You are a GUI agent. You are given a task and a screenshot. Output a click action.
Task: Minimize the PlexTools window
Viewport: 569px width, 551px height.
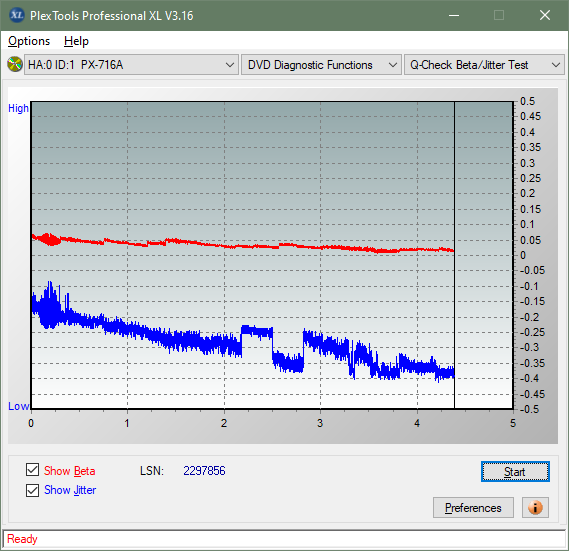[454, 15]
